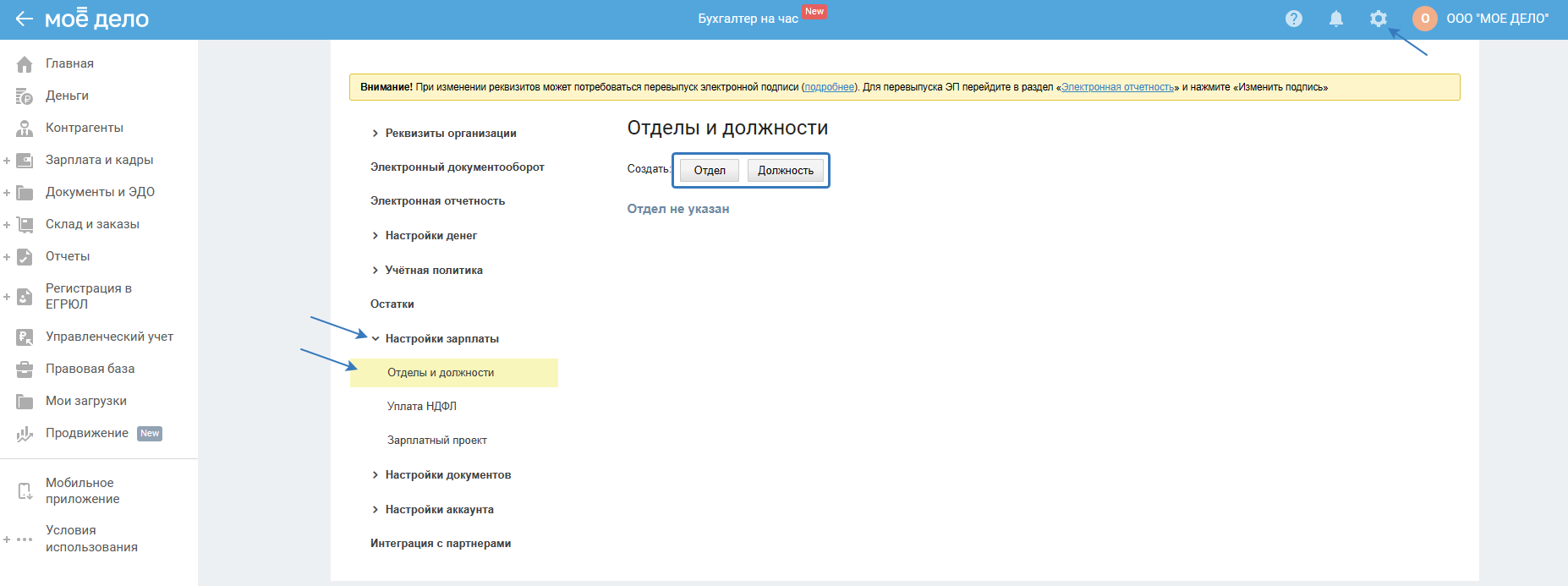This screenshot has height=586, width=1568.
Task: Open the Контрагенты sidebar label
Action: tap(85, 129)
